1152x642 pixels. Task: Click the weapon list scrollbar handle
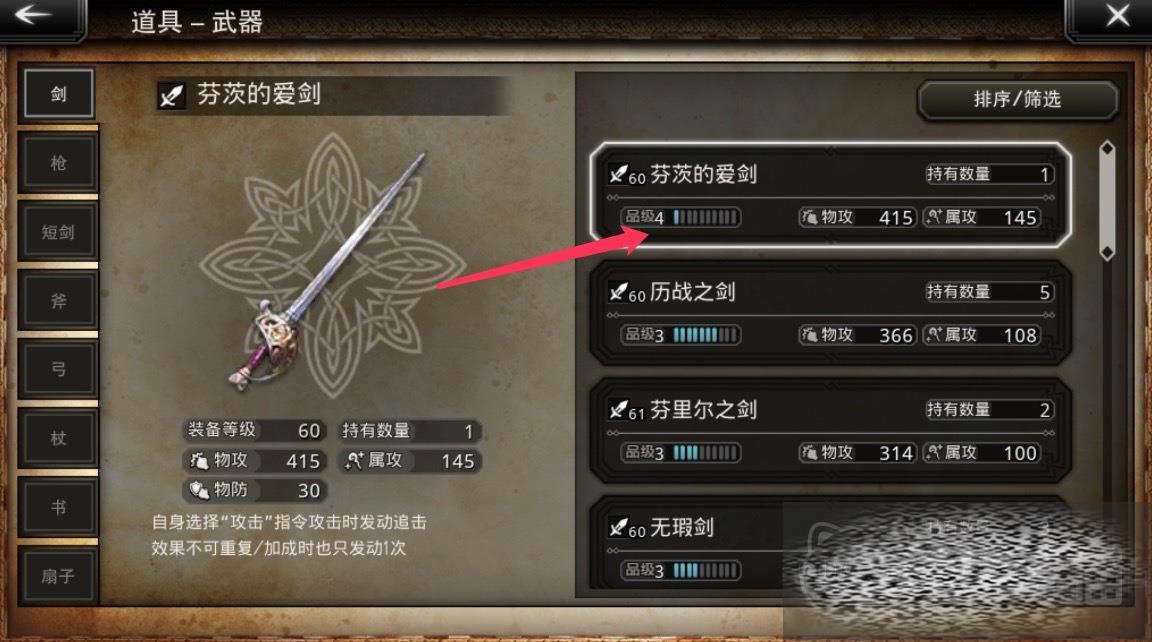(1107, 201)
